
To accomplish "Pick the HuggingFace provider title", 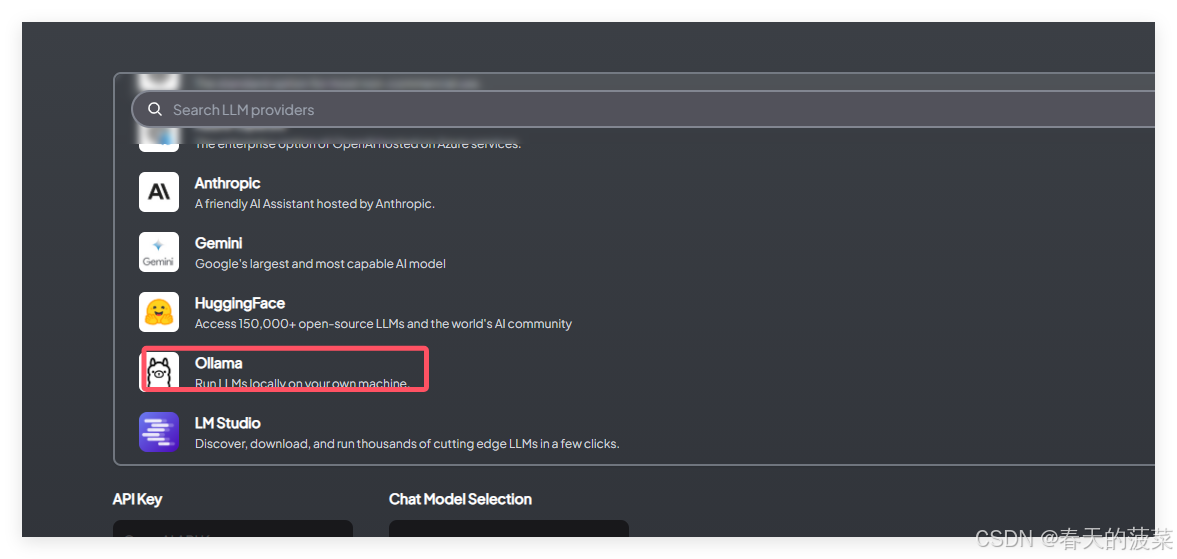I will 239,303.
